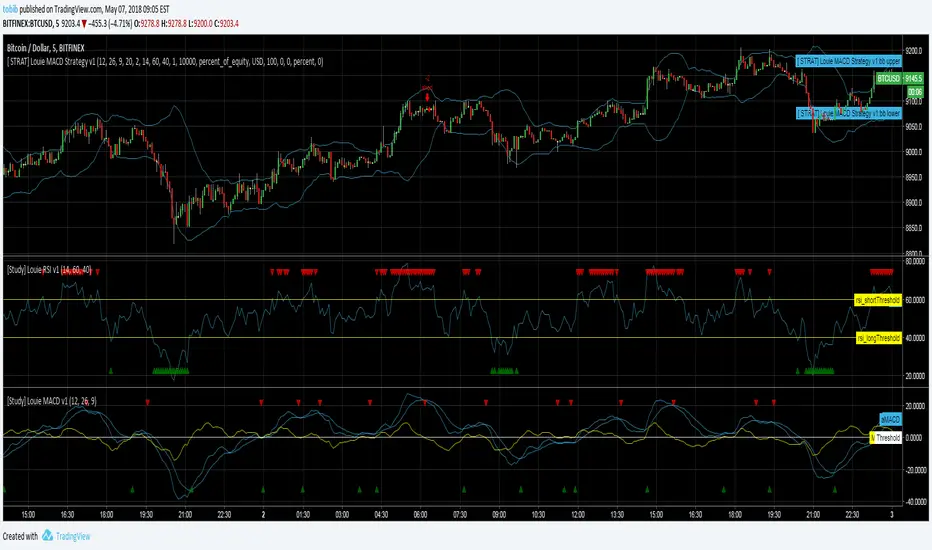This screenshot has height=550, width=932.
Task: Click the 60.0000 RSI axis value
Action: tap(914, 300)
